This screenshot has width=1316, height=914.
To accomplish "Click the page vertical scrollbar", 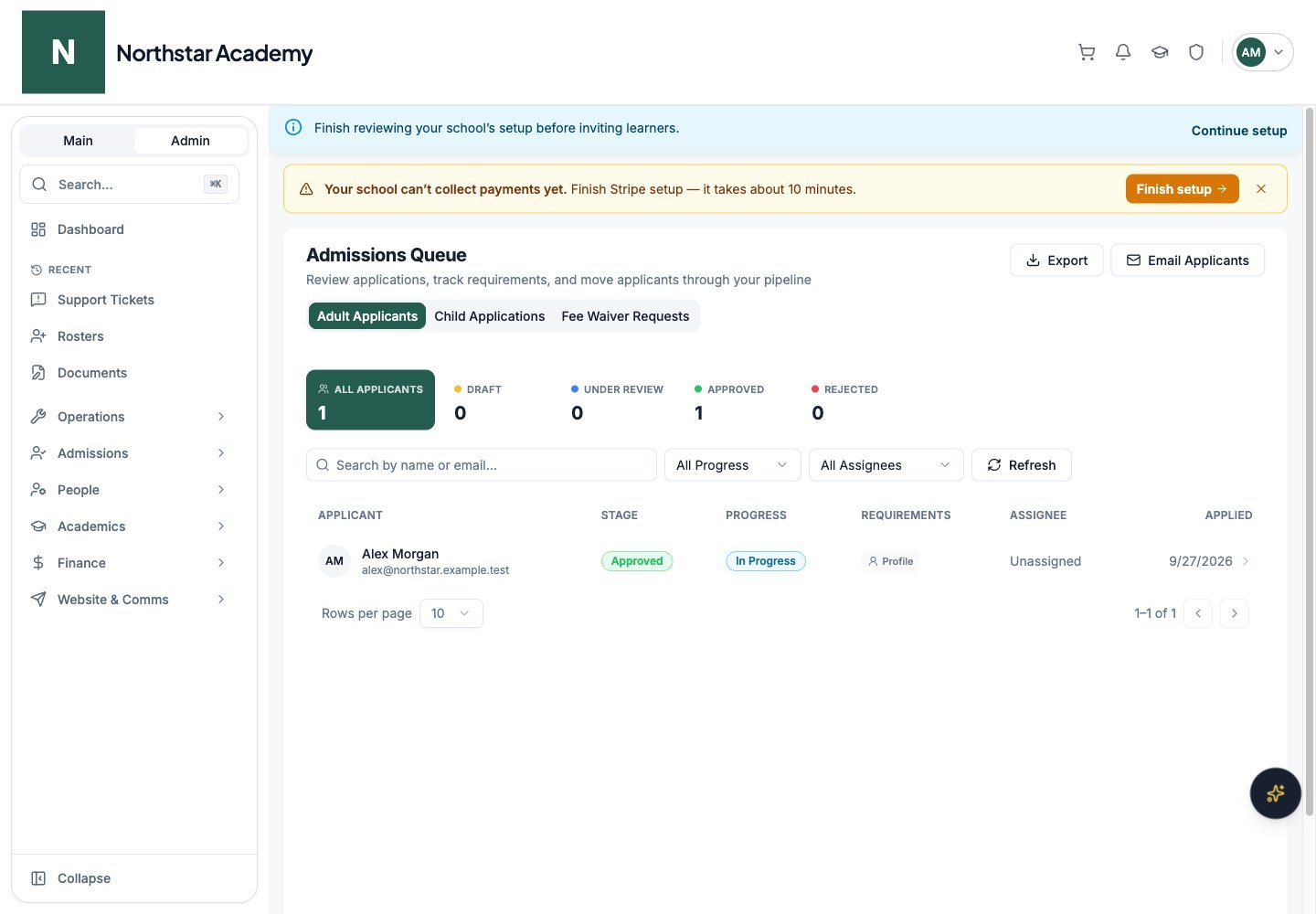I will pos(1309,462).
